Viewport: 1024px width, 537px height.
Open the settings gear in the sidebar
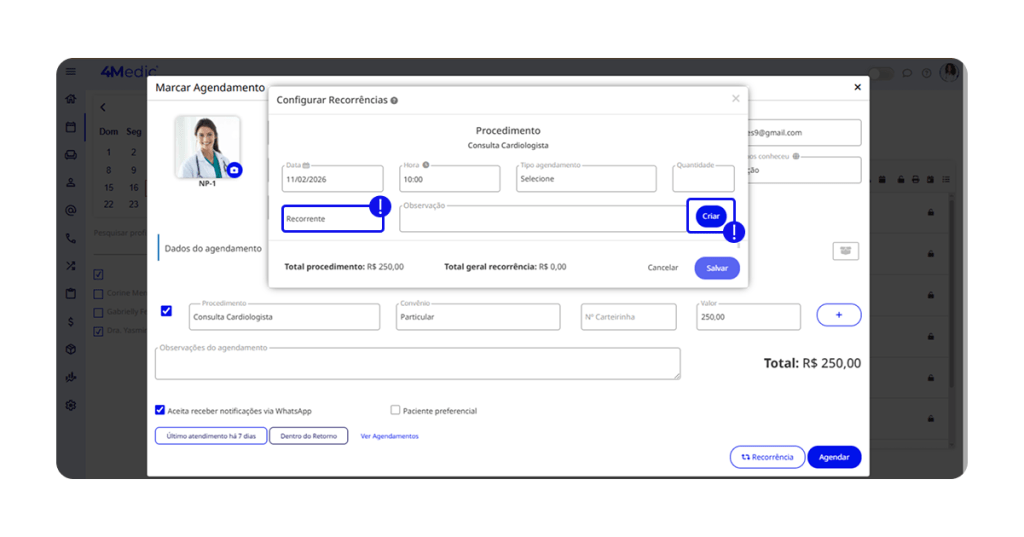[71, 406]
